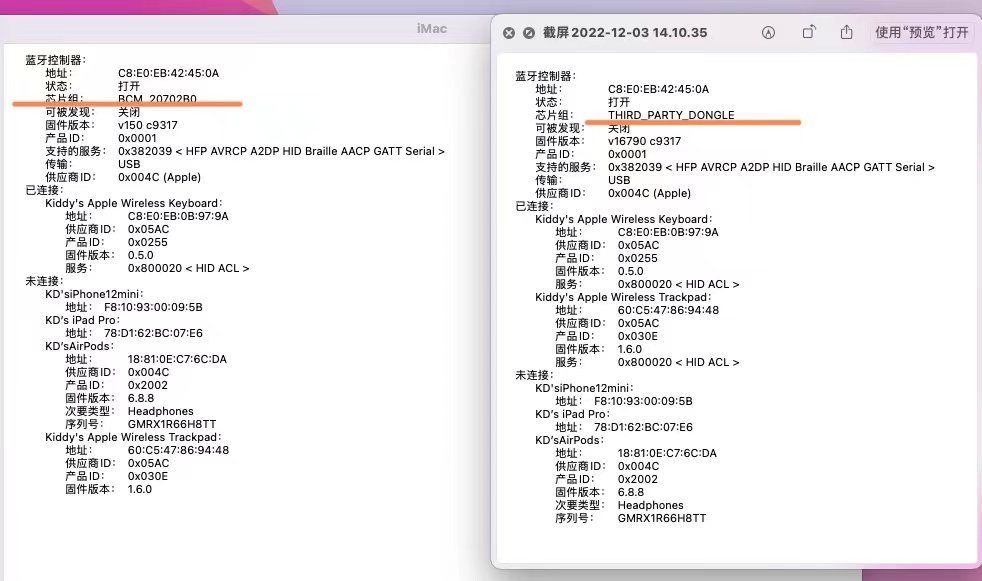Select serial 'GMRX1R66H8TT' in iMac window
This screenshot has height=581, width=982.
coord(172,424)
